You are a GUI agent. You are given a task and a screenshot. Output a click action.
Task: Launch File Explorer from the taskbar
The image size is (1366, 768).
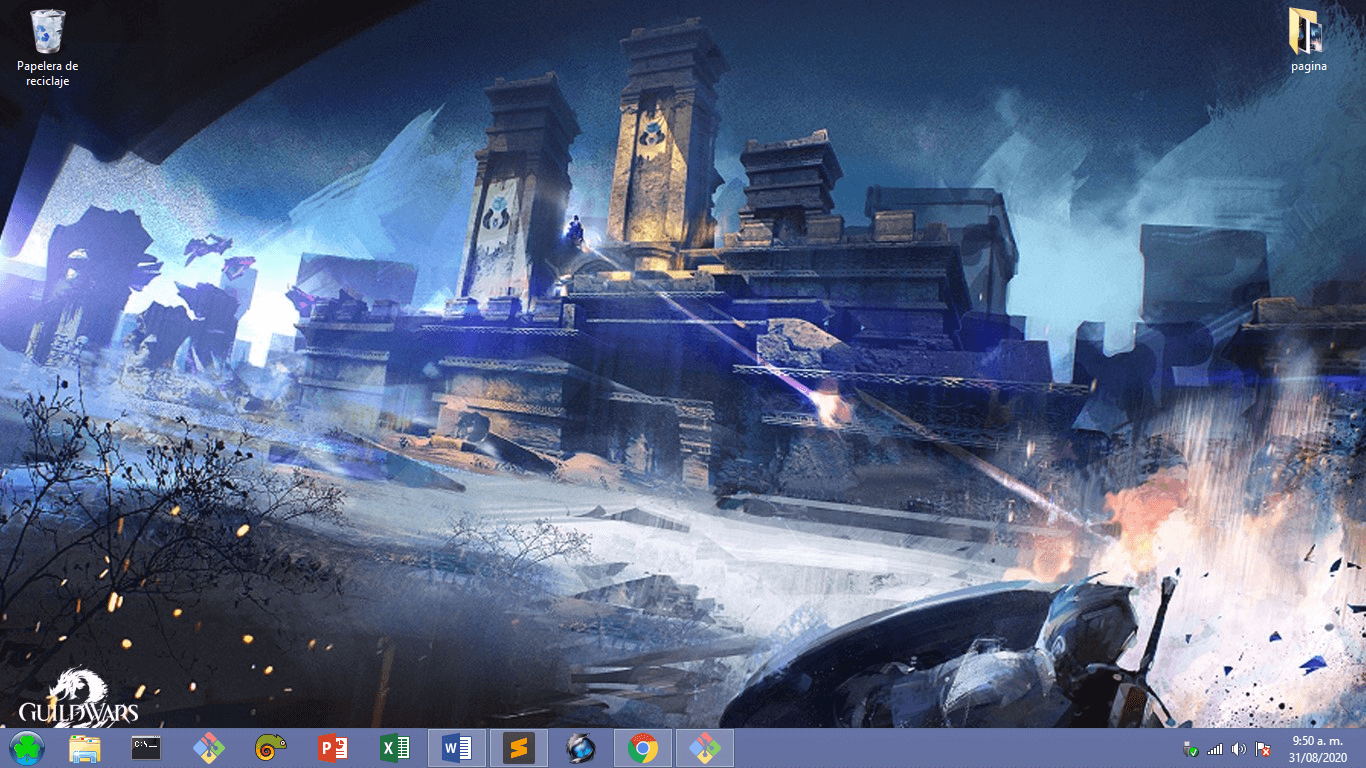[x=85, y=748]
